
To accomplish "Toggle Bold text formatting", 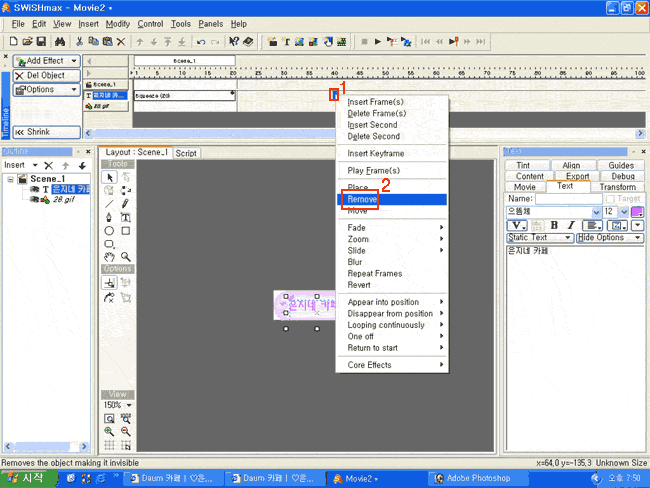I will (554, 225).
